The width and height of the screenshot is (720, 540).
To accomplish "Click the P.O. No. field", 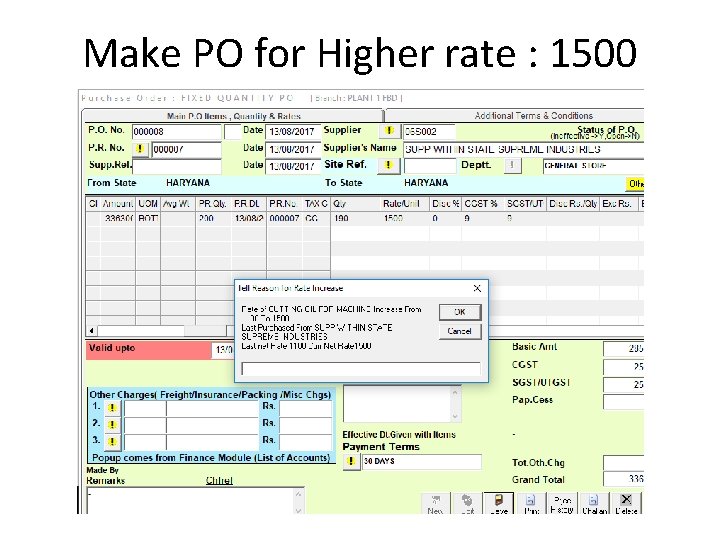I will click(x=176, y=132).
